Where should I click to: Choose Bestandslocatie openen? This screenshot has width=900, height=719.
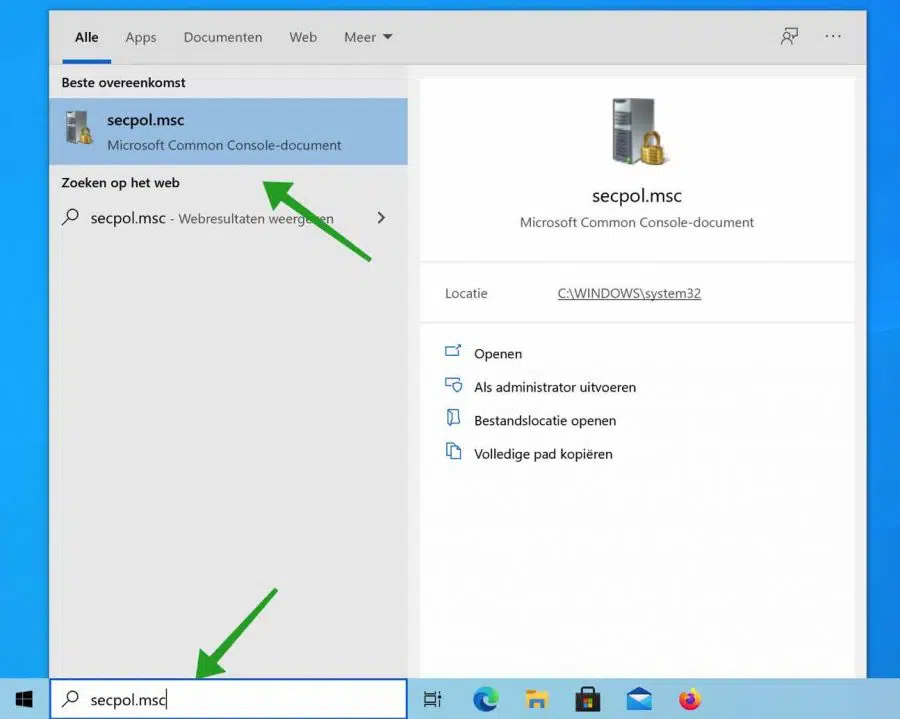point(545,421)
